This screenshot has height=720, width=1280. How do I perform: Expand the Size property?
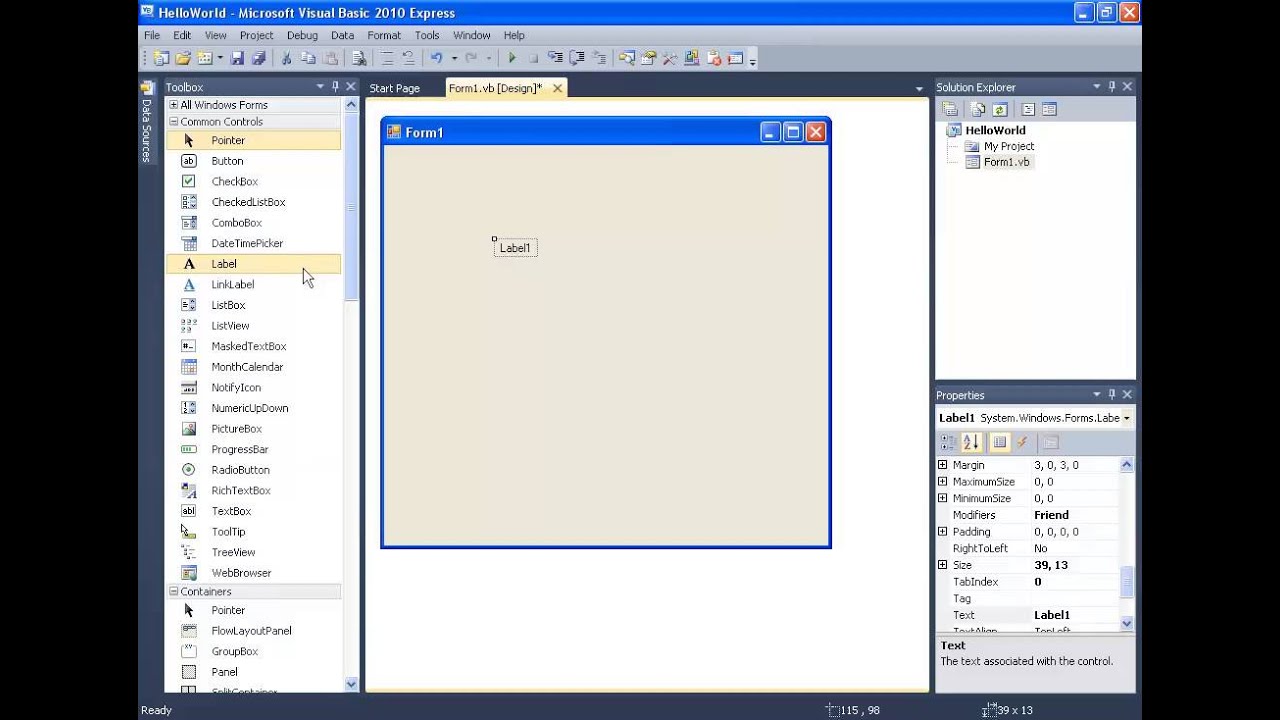[x=942, y=565]
